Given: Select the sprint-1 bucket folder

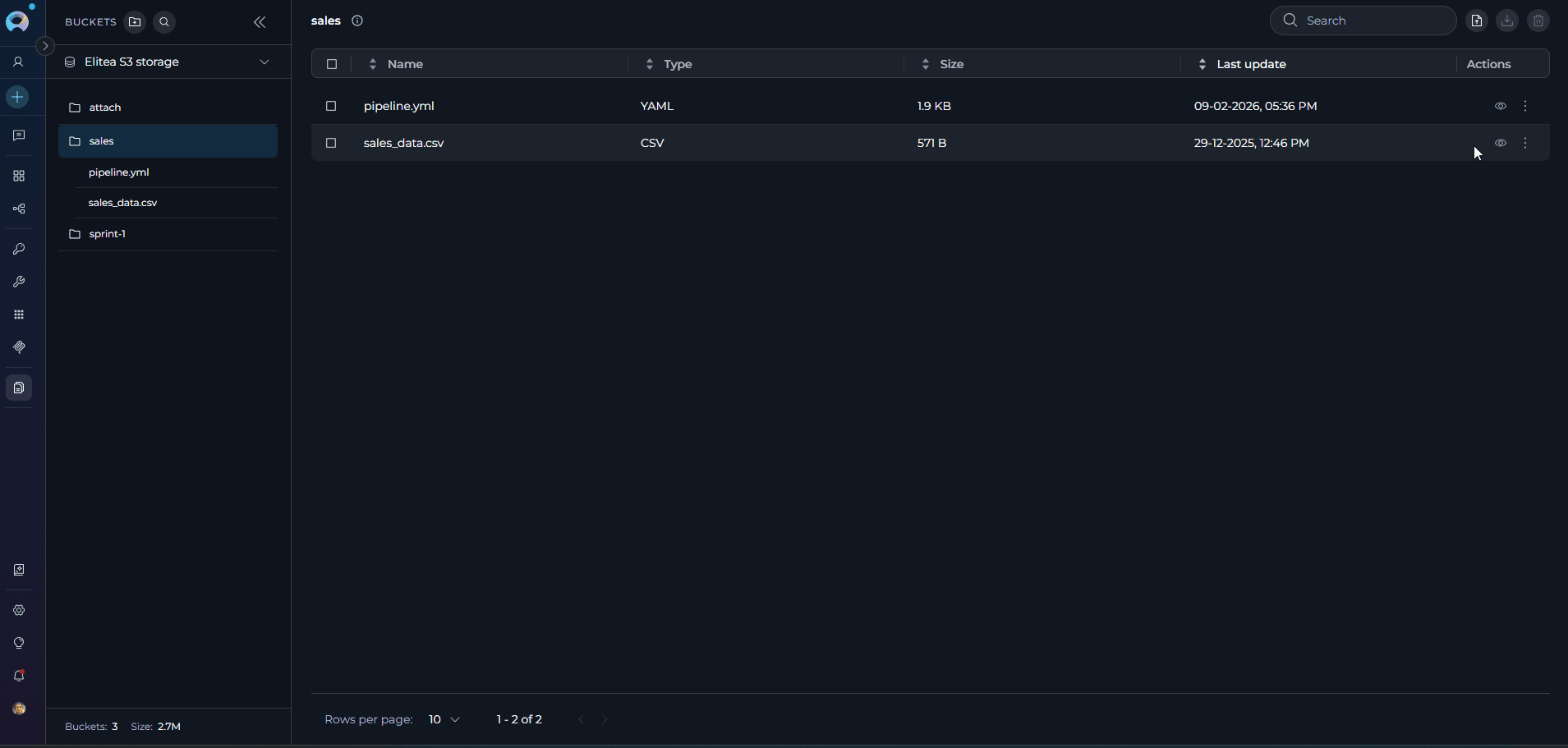Looking at the screenshot, I should 107,234.
